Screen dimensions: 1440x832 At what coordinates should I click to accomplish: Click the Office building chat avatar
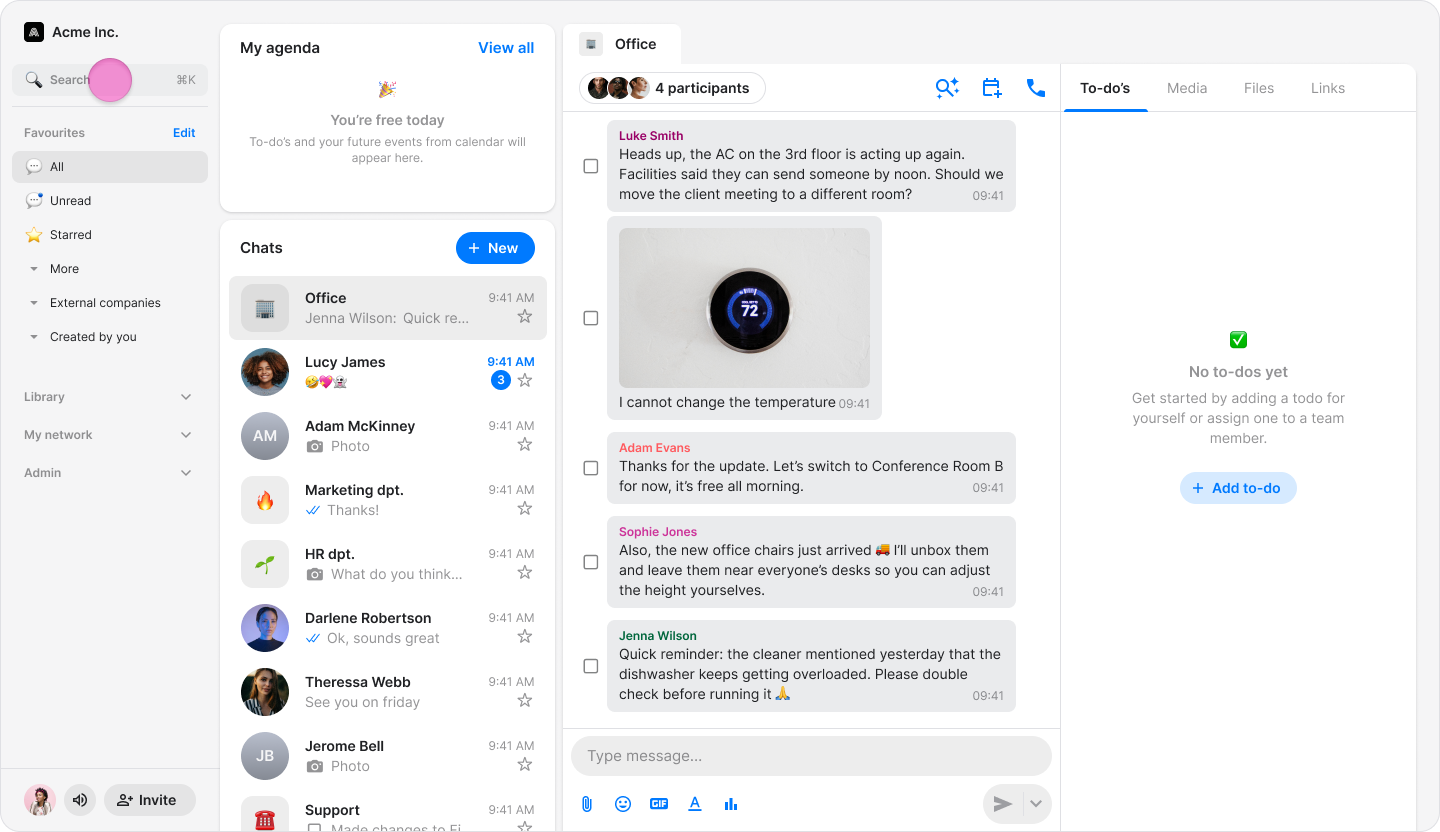click(x=265, y=308)
